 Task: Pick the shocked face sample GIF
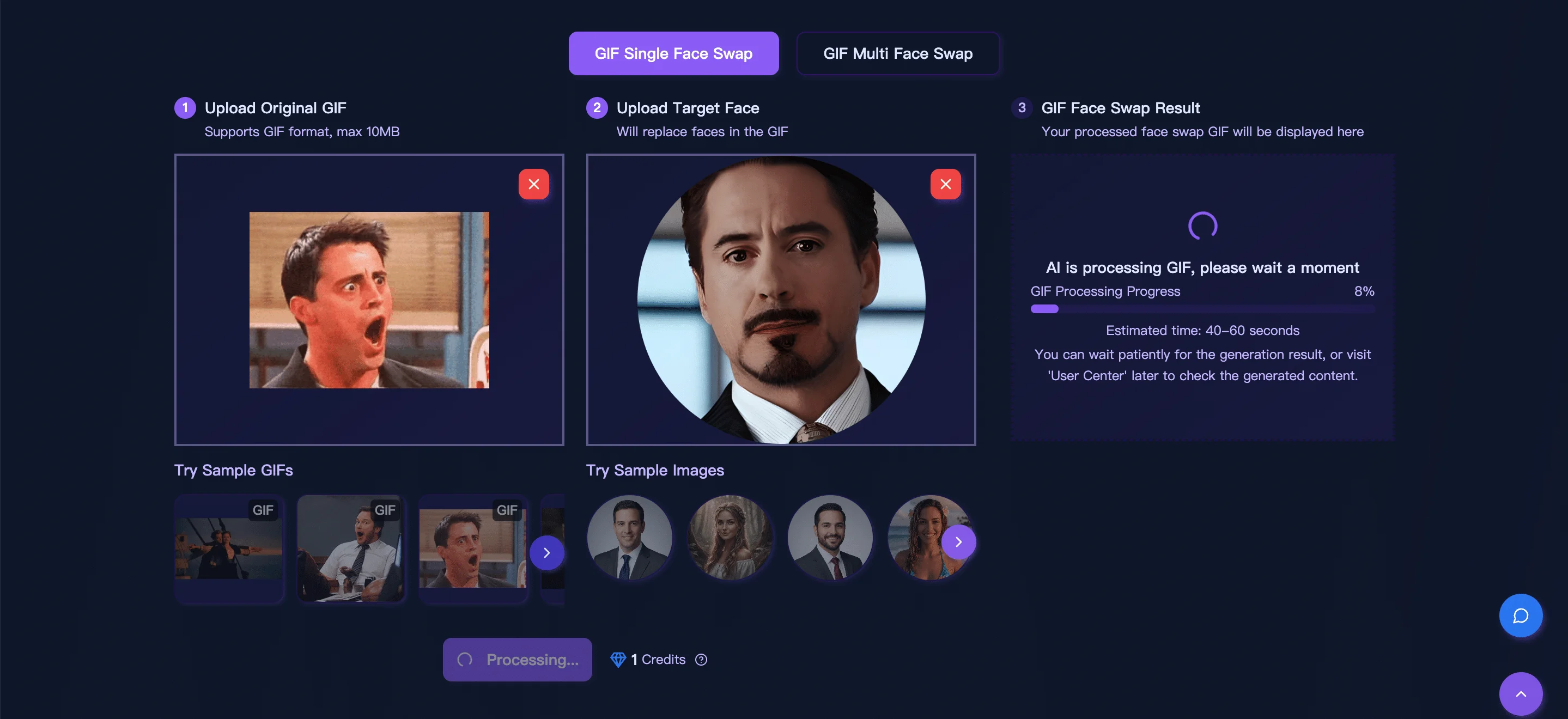point(473,549)
